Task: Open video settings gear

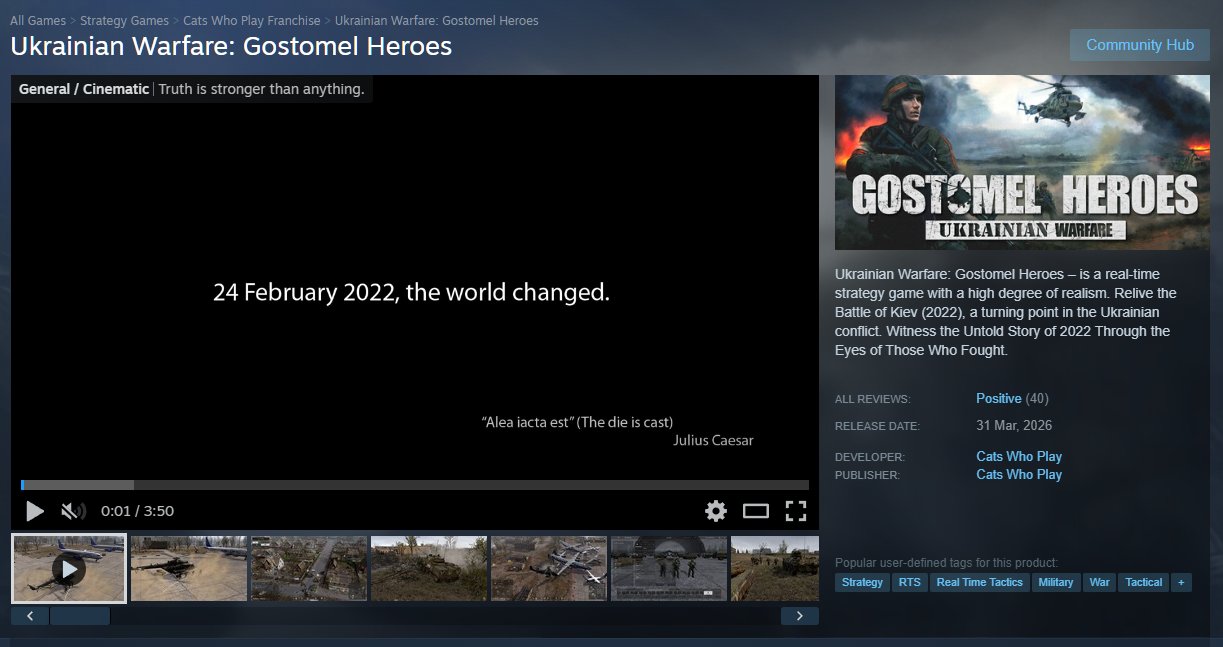Action: pyautogui.click(x=716, y=511)
